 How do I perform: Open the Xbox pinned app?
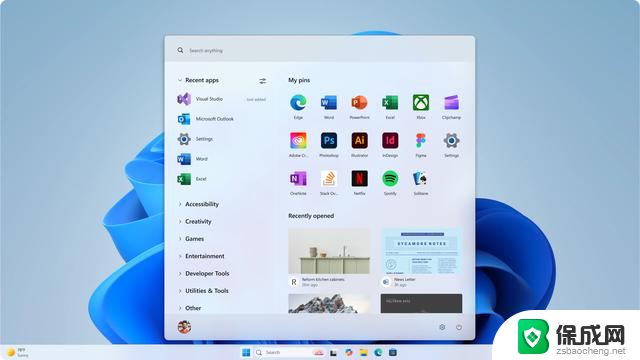point(421,106)
